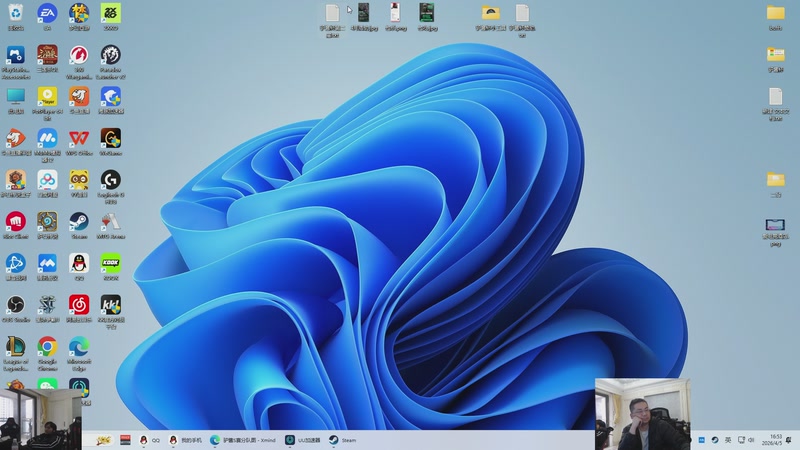800x450 pixels.
Task: Open the Microsoft Edge desktop shortcut
Action: (x=79, y=347)
